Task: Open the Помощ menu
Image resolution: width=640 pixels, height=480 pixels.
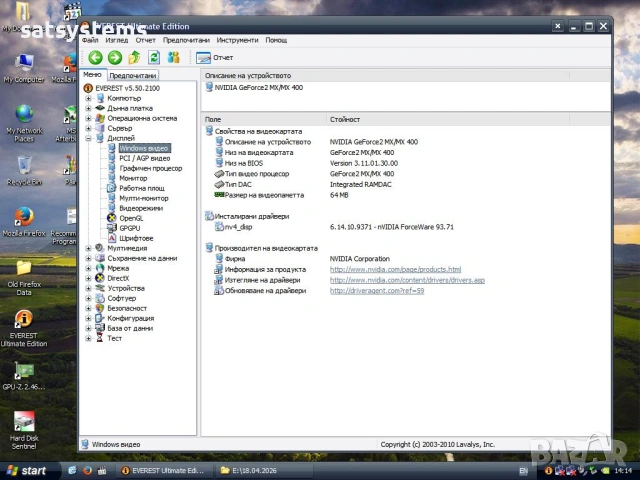Action: click(x=276, y=40)
